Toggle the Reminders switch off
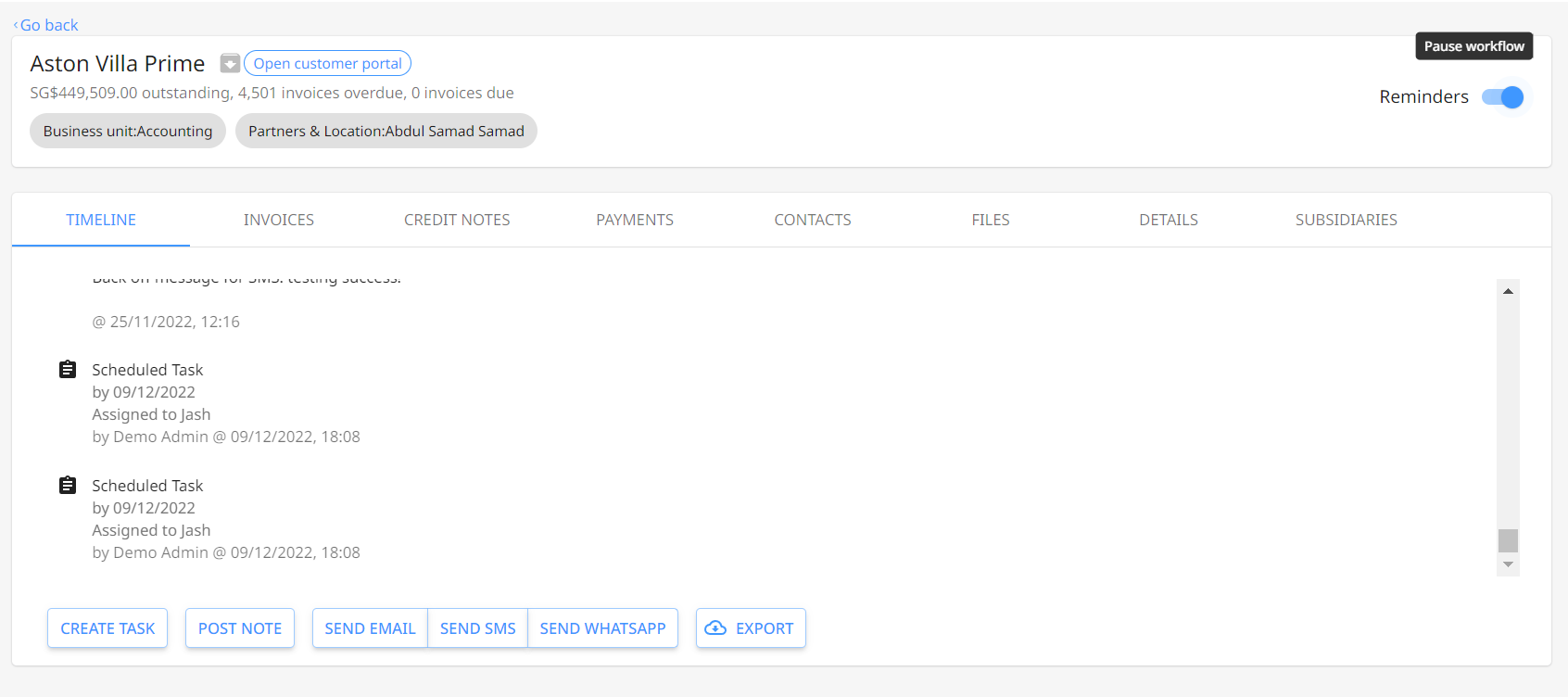 coord(1502,97)
